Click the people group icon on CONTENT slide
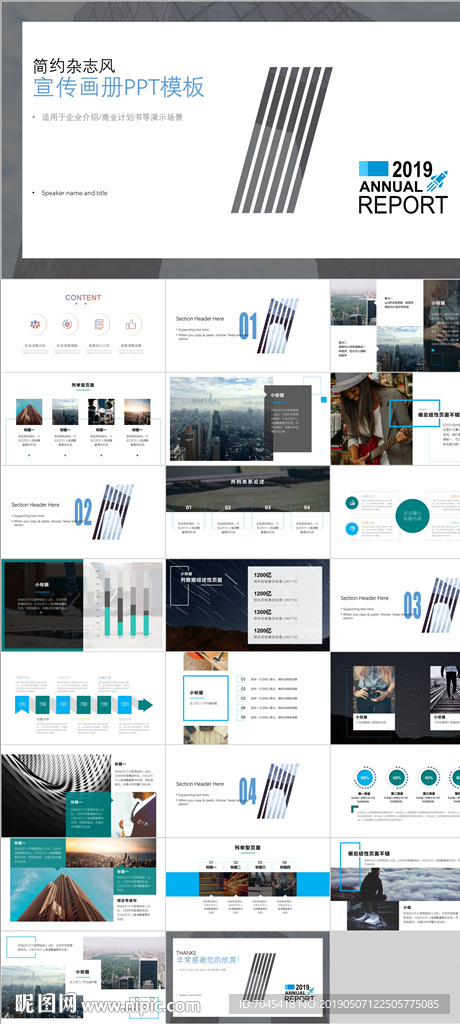460x1024 pixels. point(35,324)
